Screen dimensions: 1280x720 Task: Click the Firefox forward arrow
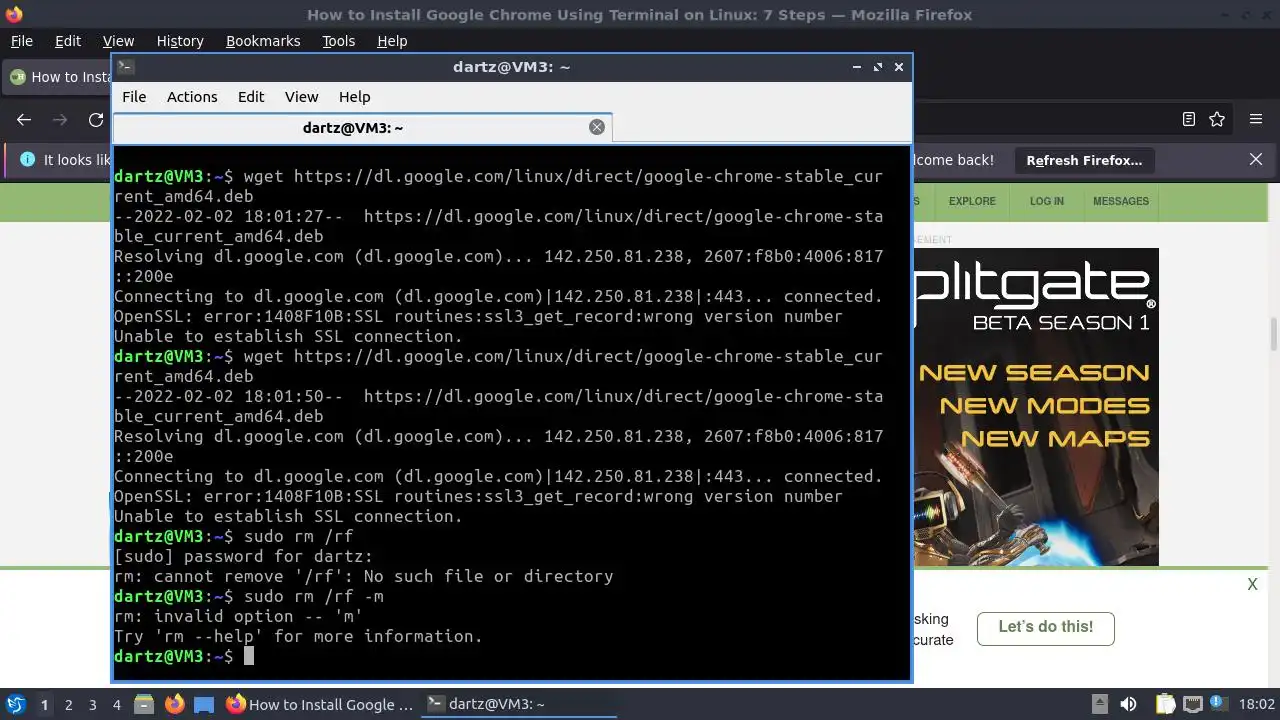point(60,119)
